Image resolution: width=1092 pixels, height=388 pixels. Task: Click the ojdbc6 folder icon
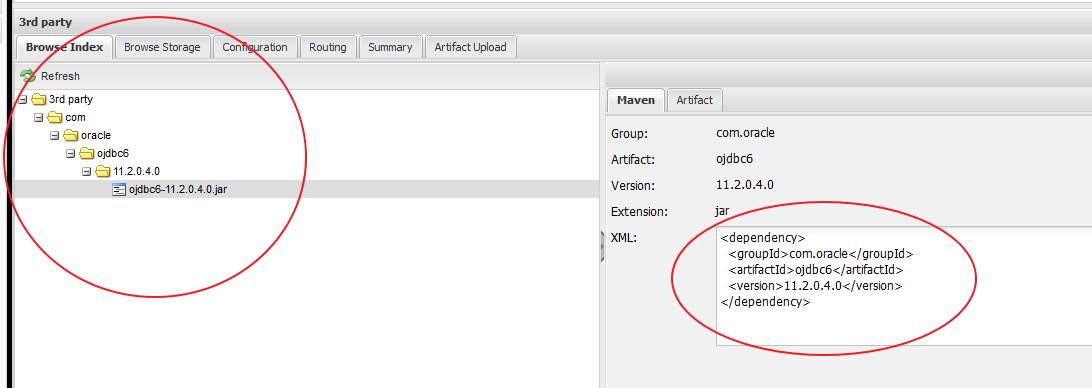(86, 153)
